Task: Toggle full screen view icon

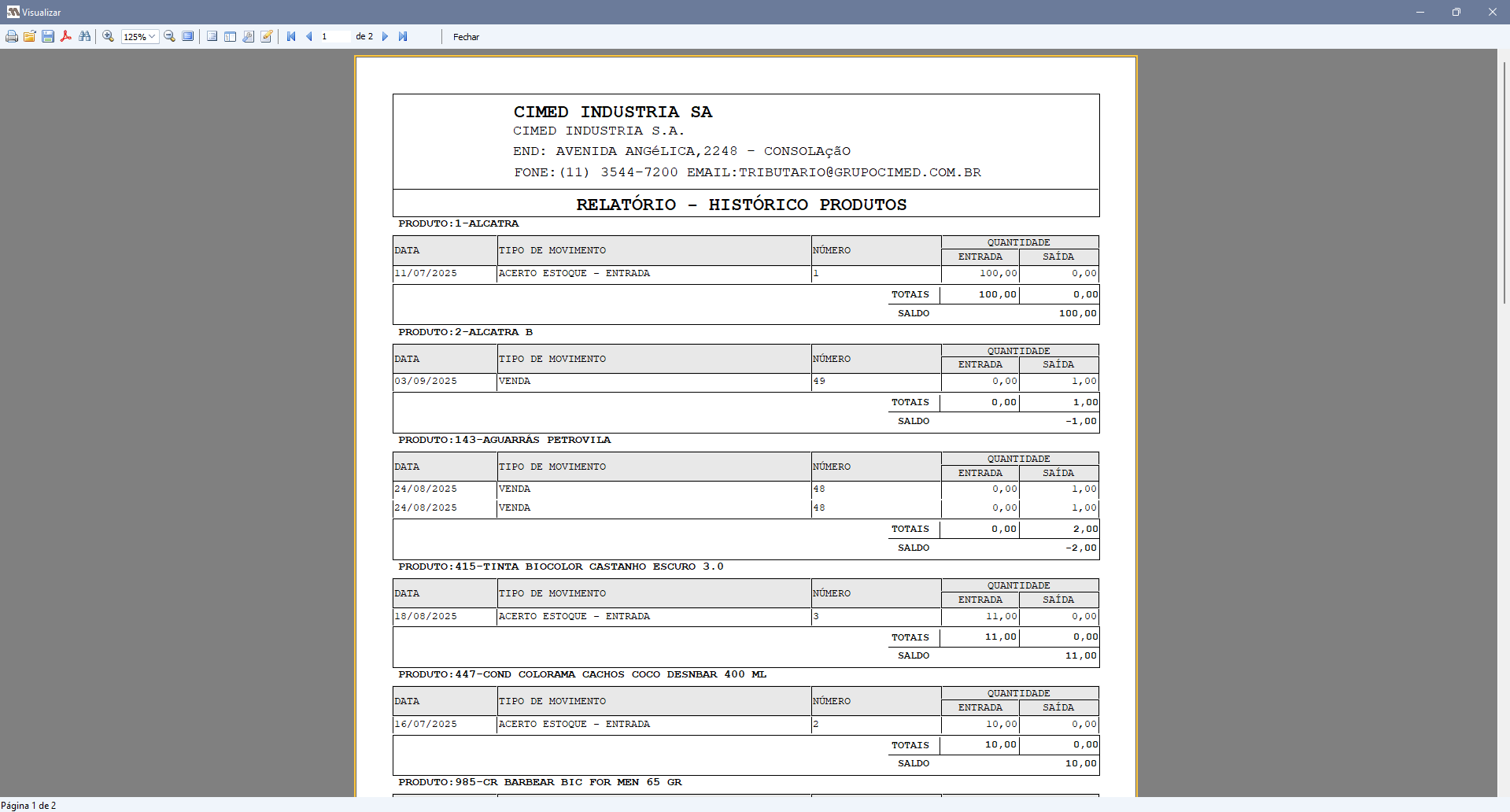Action: [188, 37]
